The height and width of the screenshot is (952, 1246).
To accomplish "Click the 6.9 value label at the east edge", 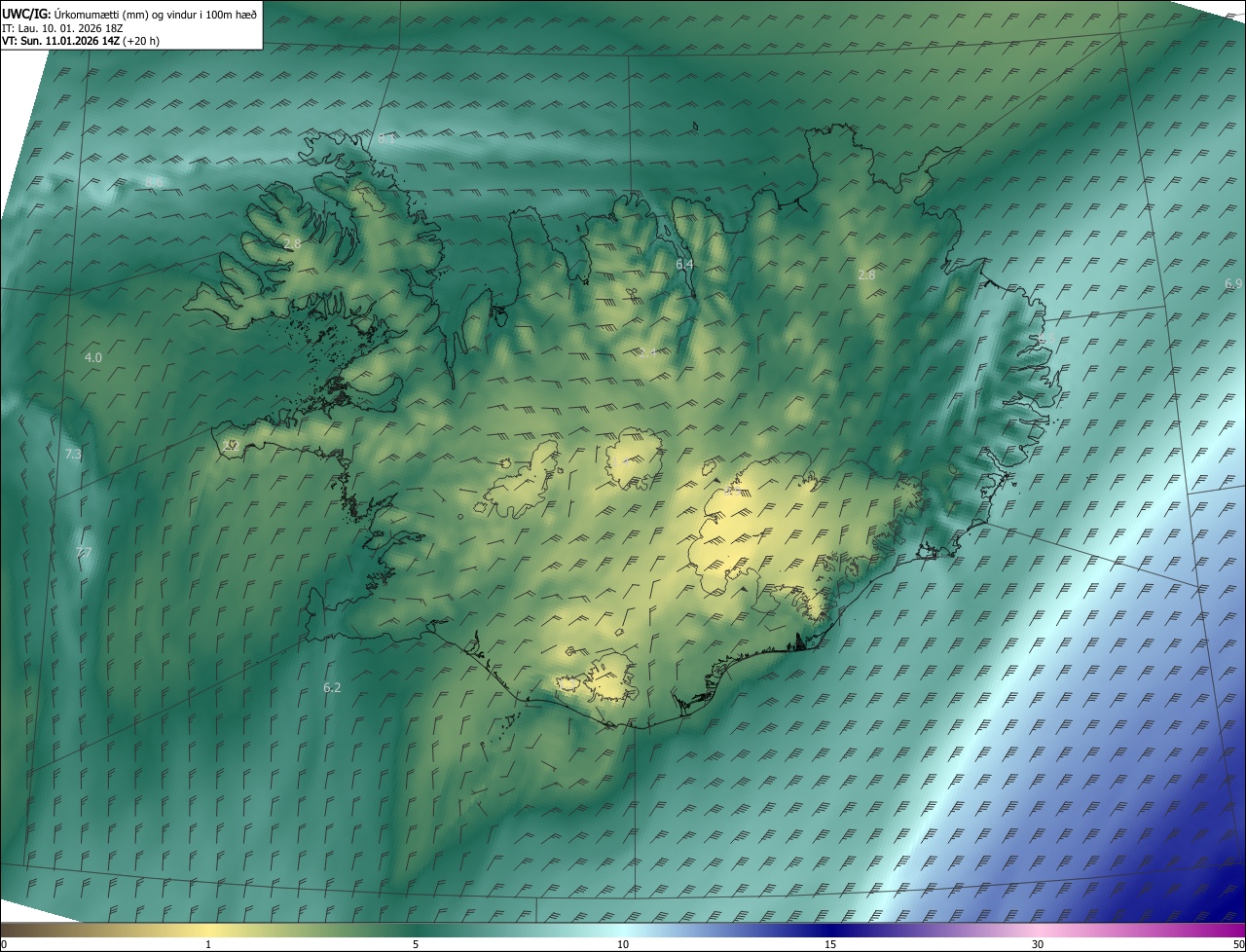I will [x=1233, y=284].
